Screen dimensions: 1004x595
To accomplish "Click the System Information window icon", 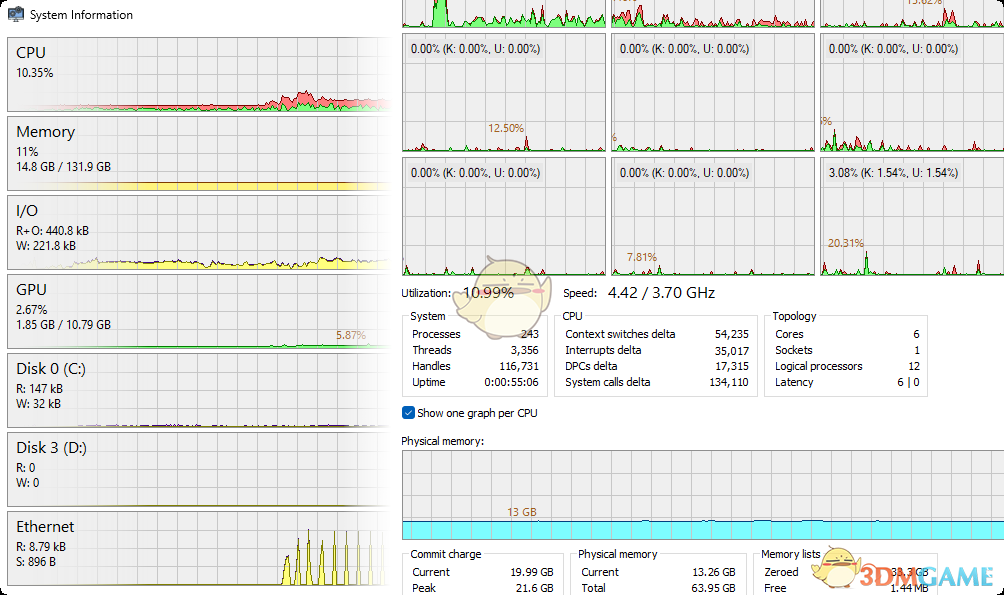I will (x=16, y=15).
